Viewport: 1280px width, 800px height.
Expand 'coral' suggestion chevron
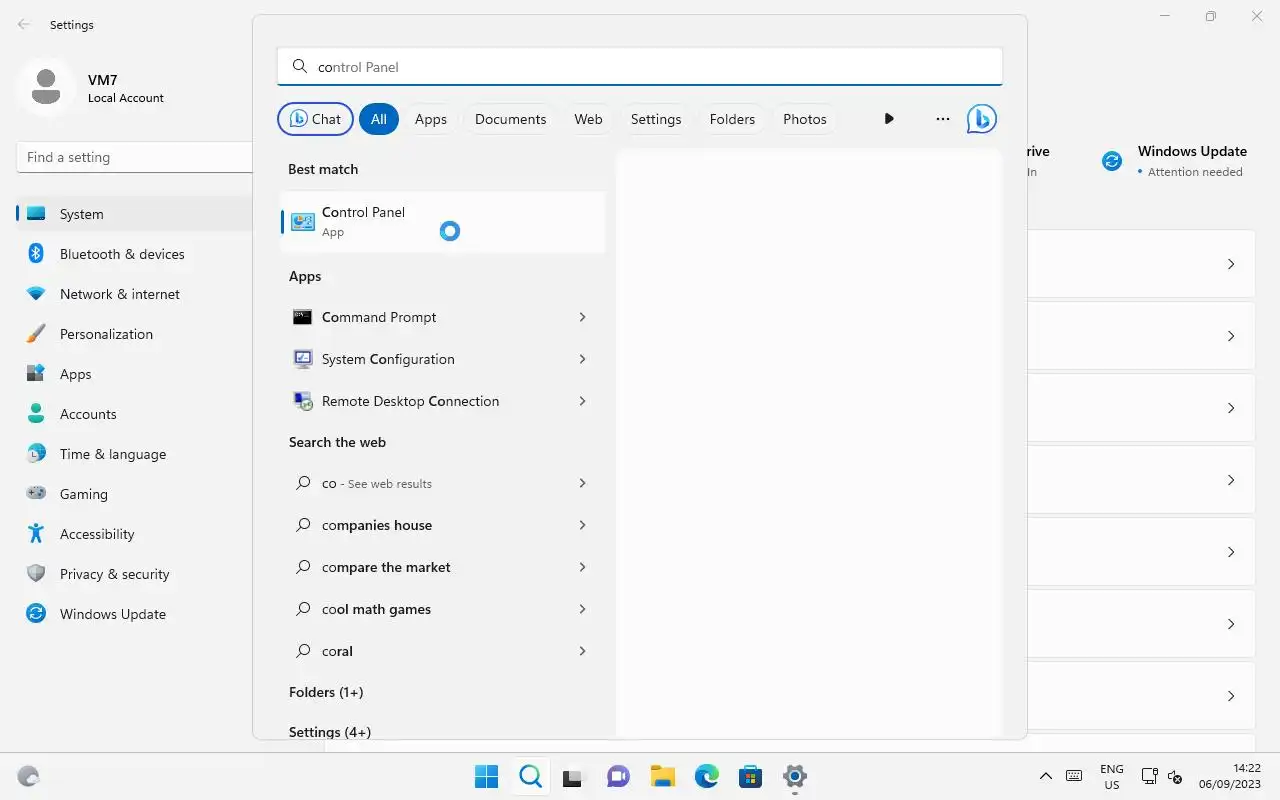[582, 651]
